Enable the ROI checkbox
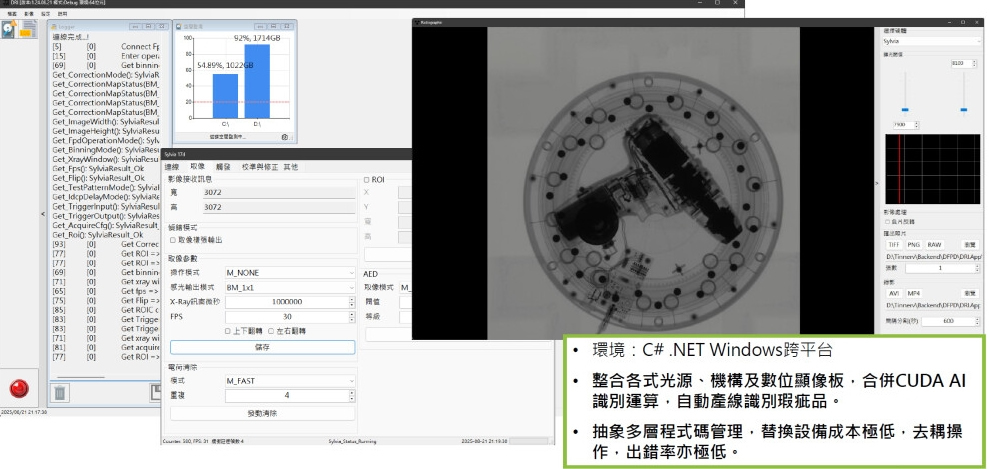Screen dimensions: 989x469 (x=366, y=179)
